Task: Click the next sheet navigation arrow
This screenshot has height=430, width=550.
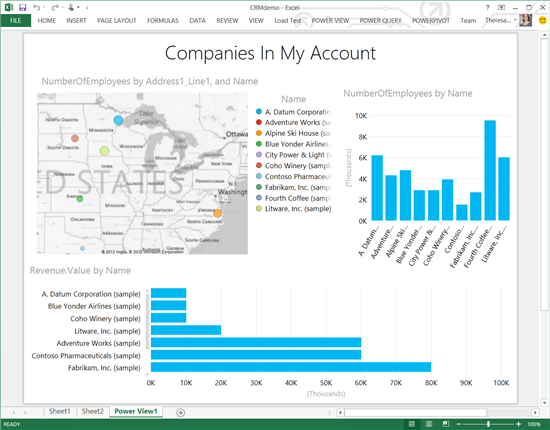Action: click(25, 412)
